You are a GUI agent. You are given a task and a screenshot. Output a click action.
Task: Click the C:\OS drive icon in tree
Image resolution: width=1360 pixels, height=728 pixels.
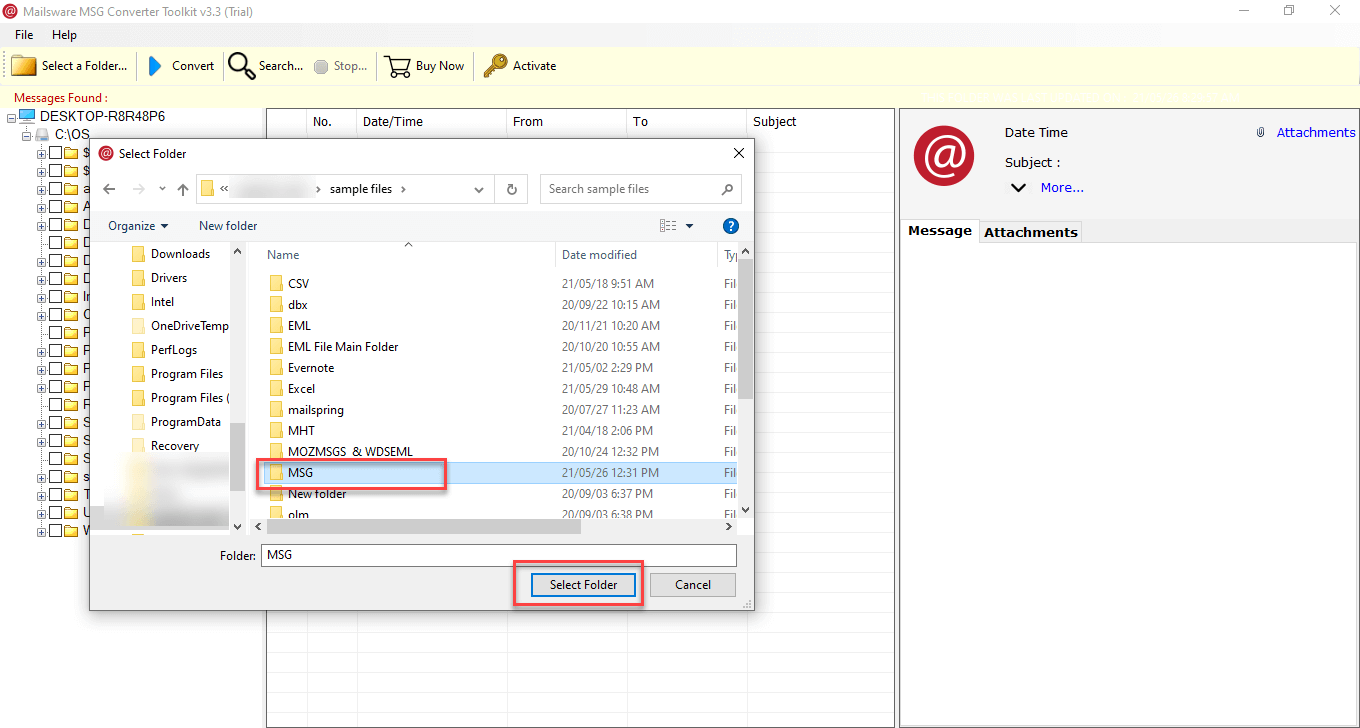42,134
